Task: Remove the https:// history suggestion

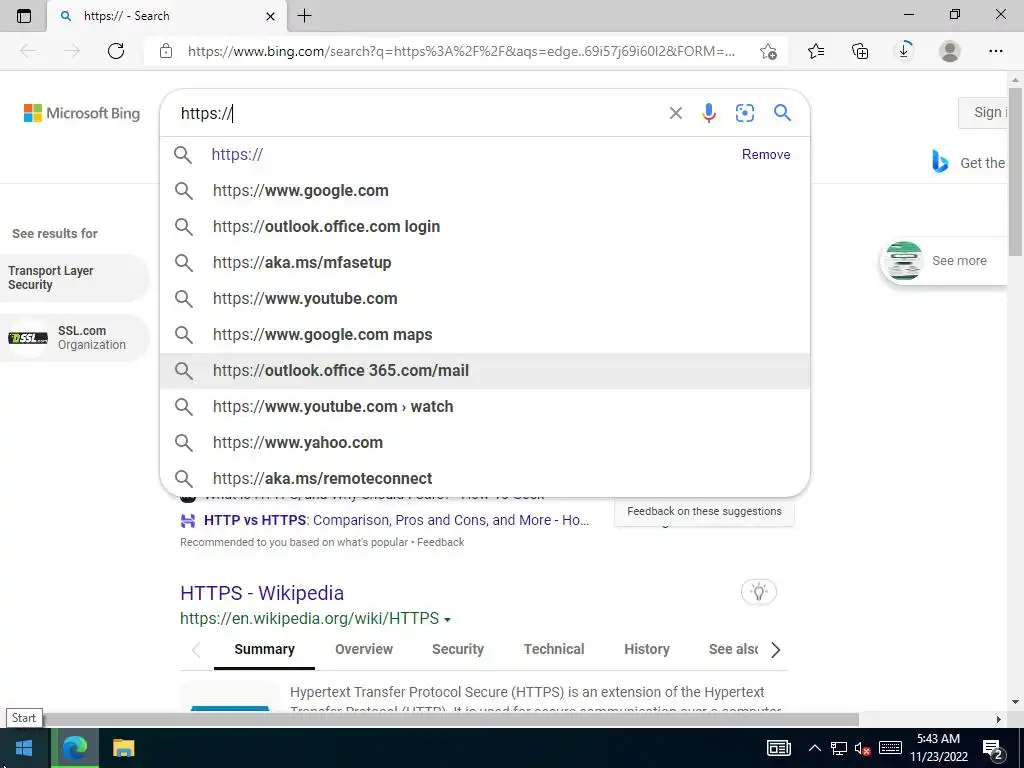Action: pos(765,154)
